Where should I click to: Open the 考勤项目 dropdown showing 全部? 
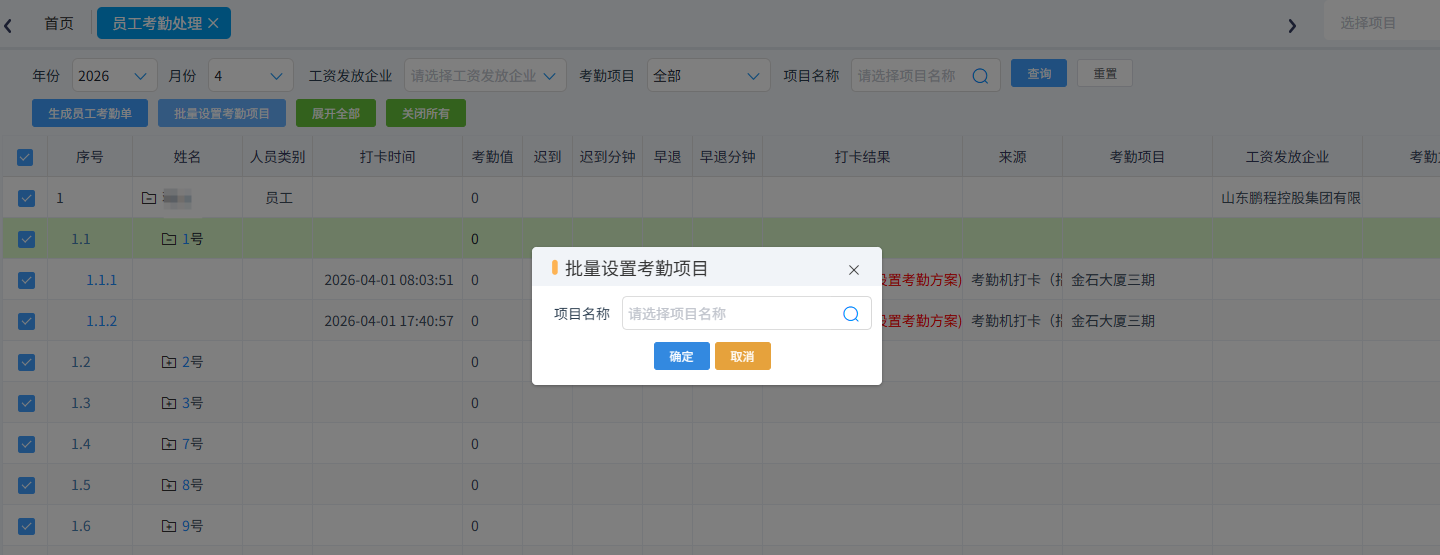[x=709, y=75]
